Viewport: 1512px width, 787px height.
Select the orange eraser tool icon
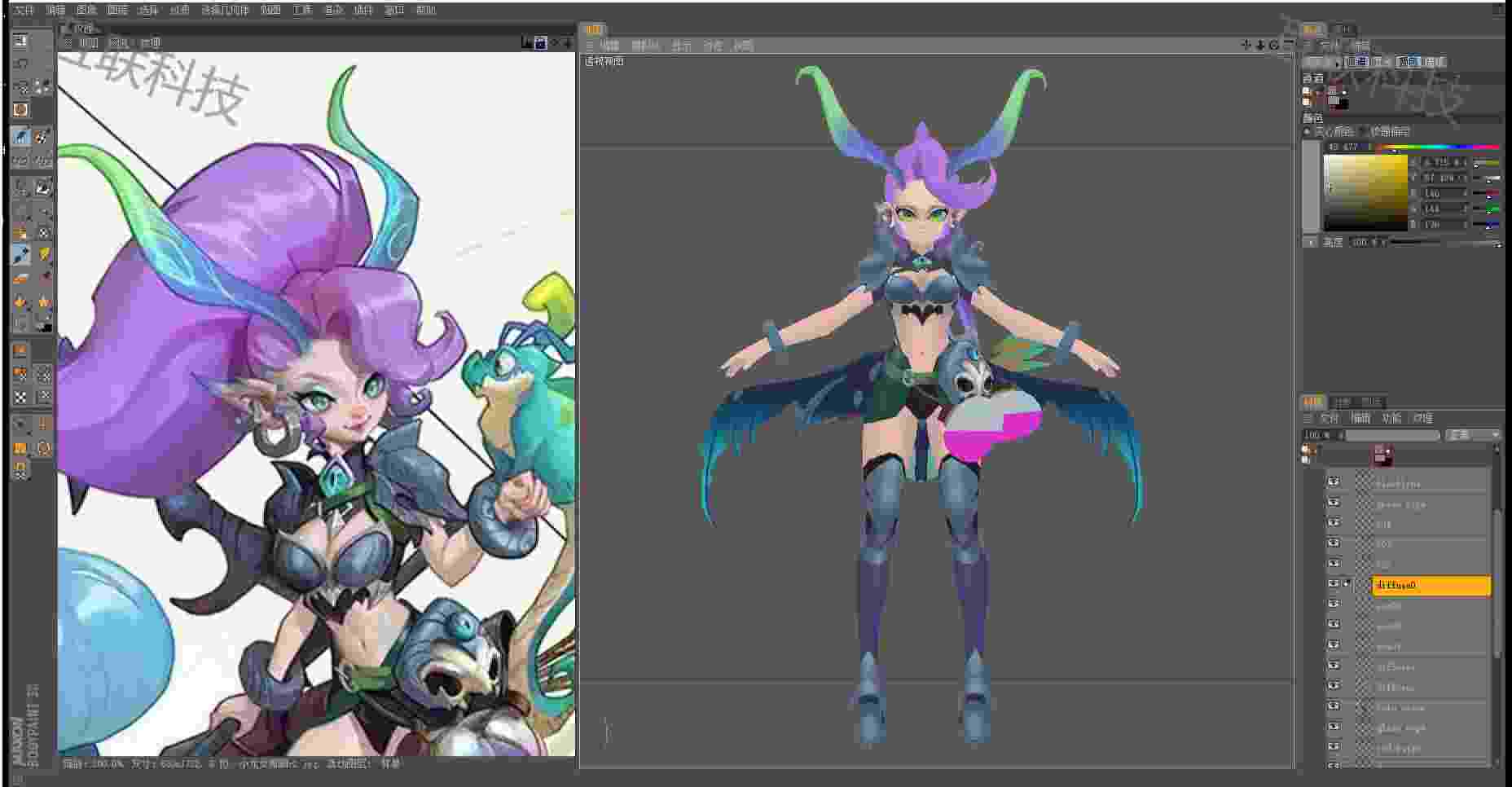(20, 279)
